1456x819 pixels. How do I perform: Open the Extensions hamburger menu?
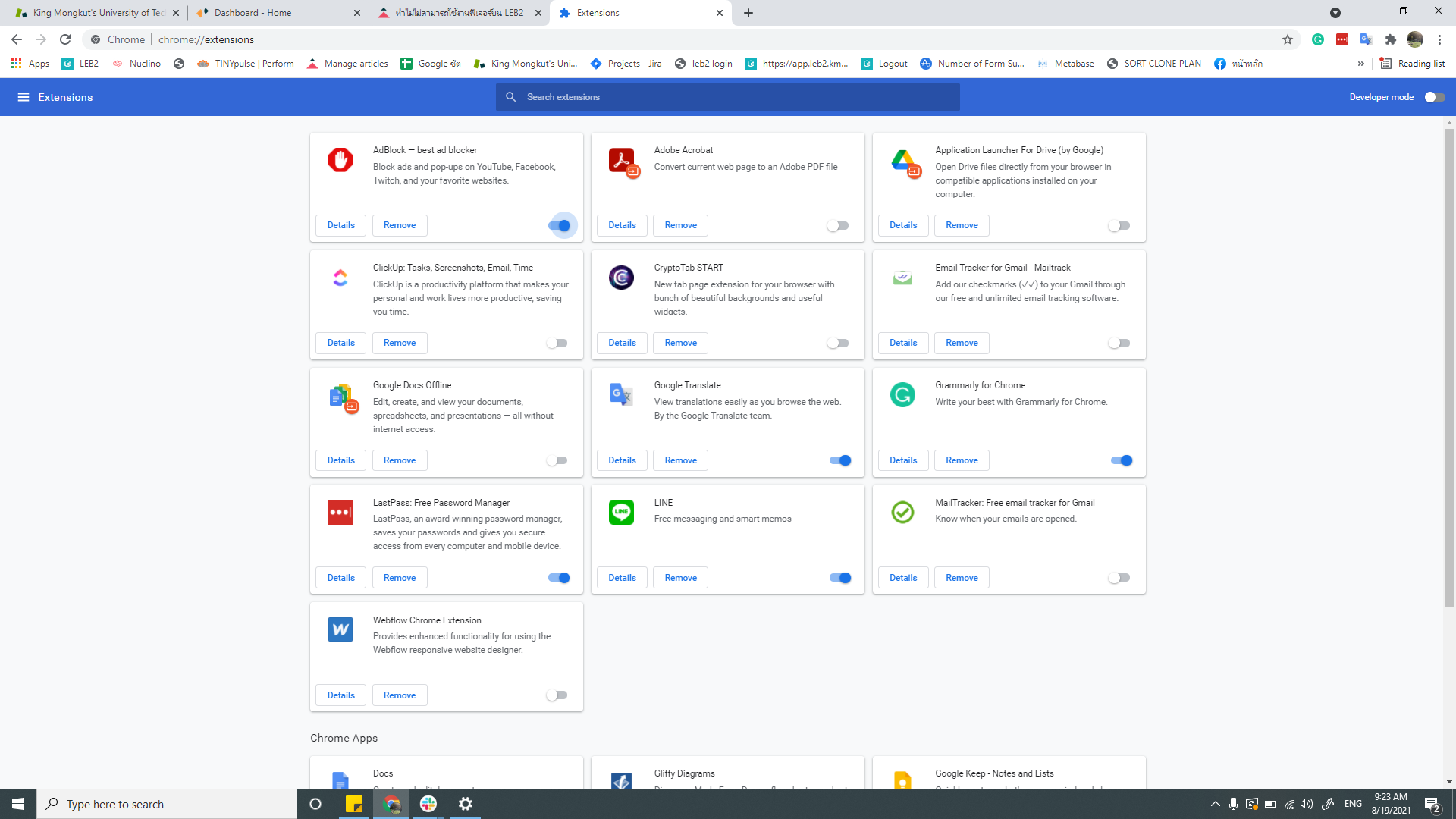(x=24, y=97)
